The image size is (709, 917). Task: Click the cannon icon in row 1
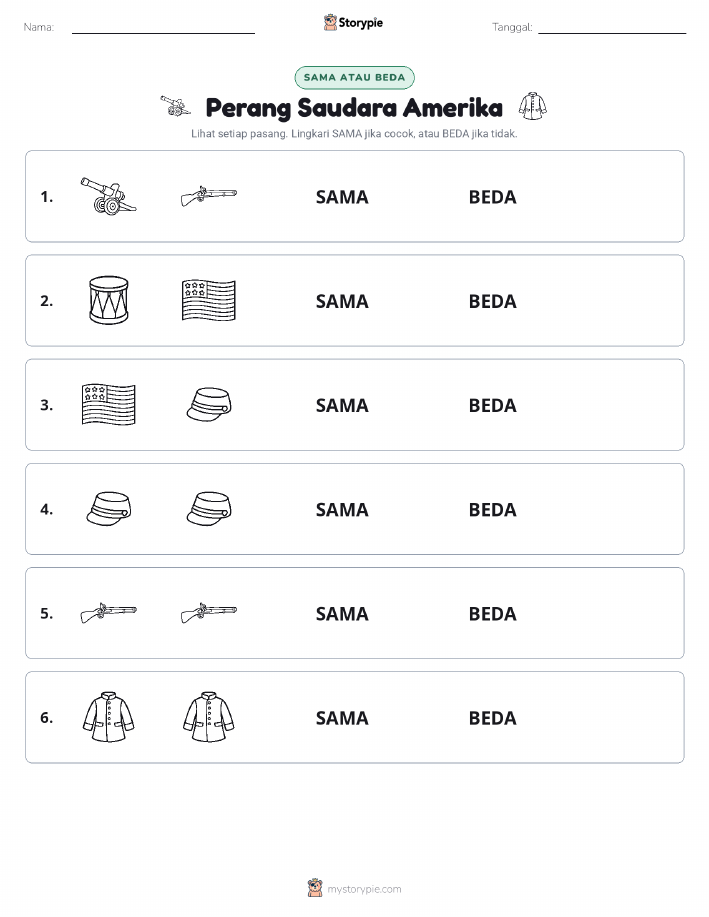click(108, 196)
